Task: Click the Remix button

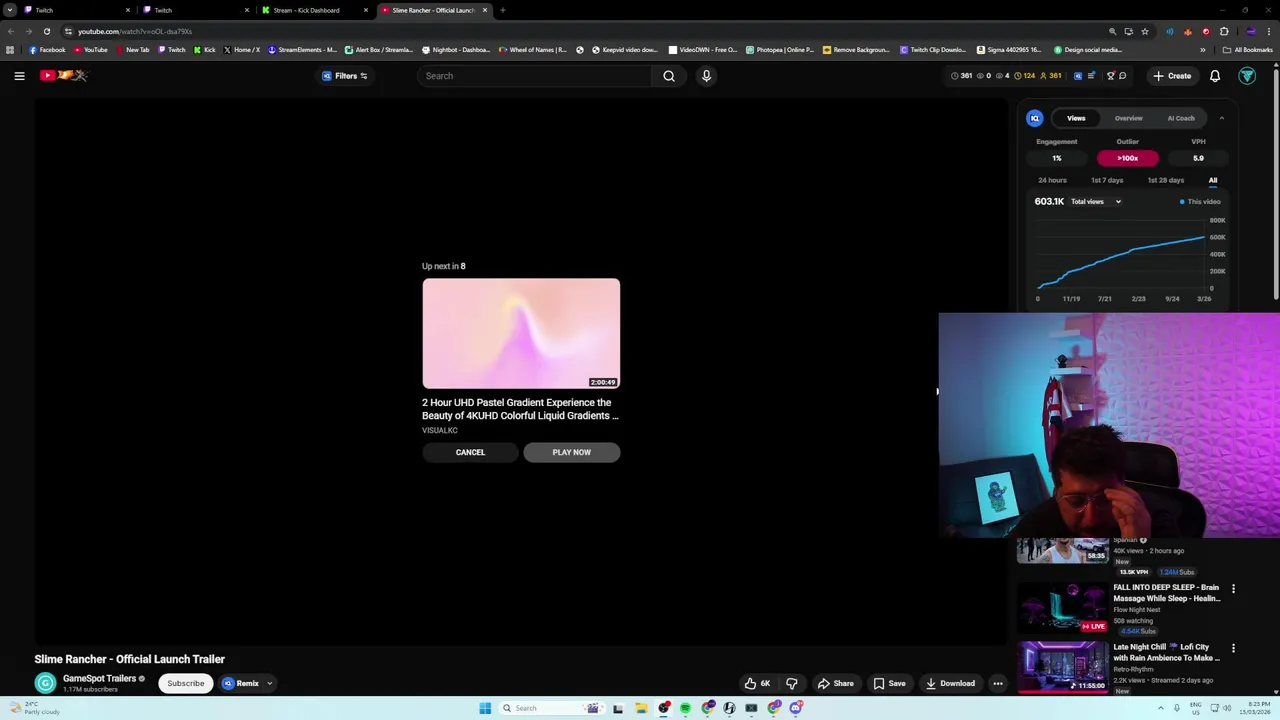Action: click(241, 683)
